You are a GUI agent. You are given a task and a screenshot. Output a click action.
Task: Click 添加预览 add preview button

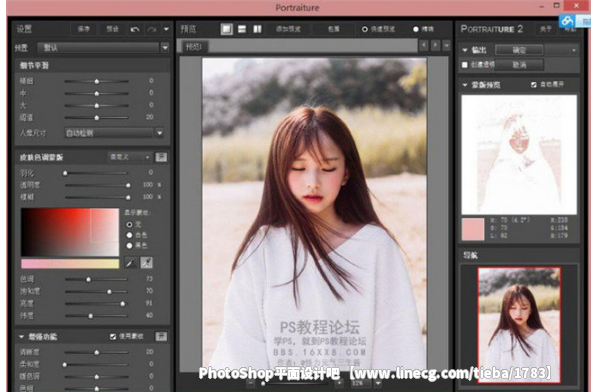pos(288,29)
